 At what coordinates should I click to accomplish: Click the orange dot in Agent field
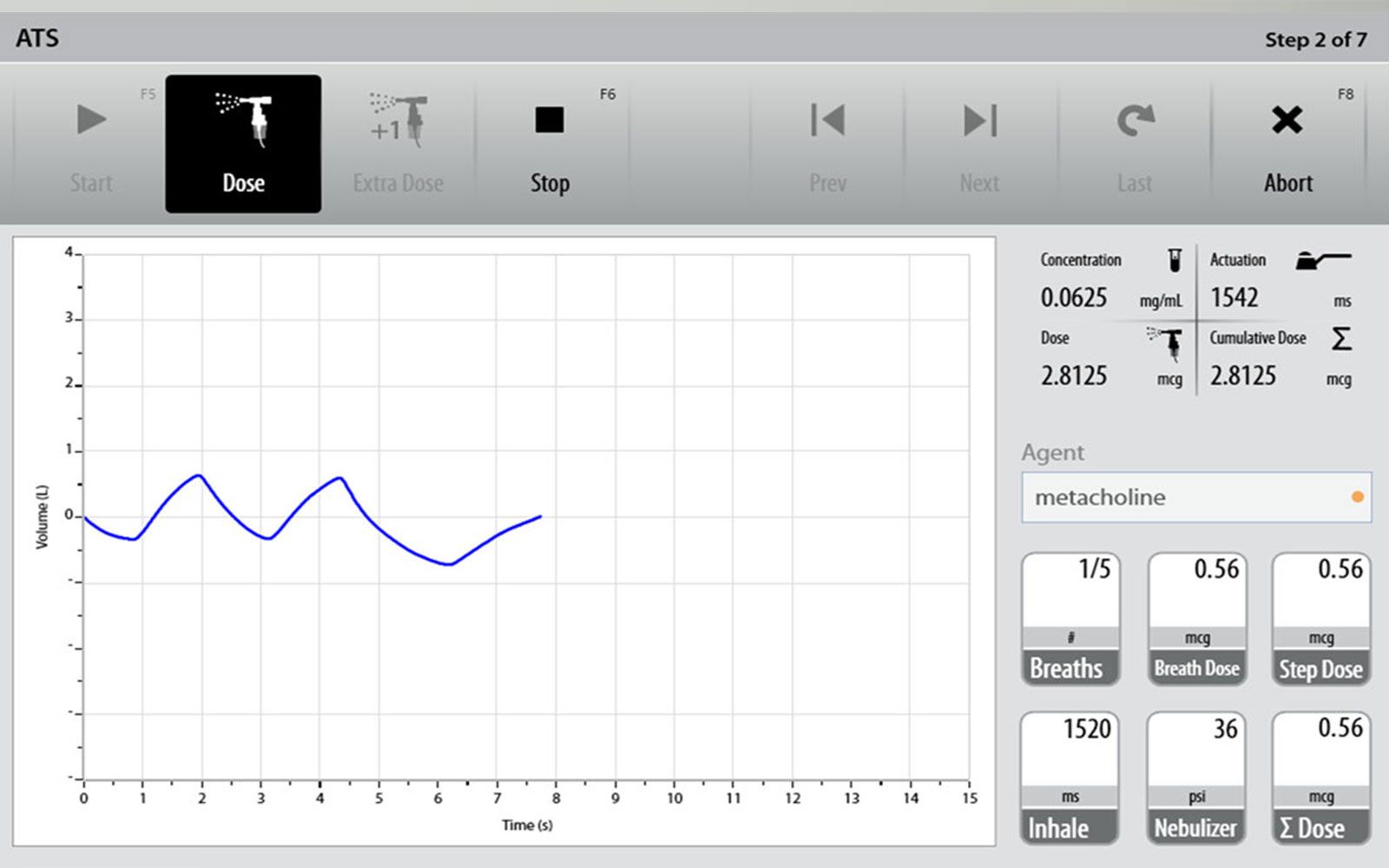coord(1357,497)
